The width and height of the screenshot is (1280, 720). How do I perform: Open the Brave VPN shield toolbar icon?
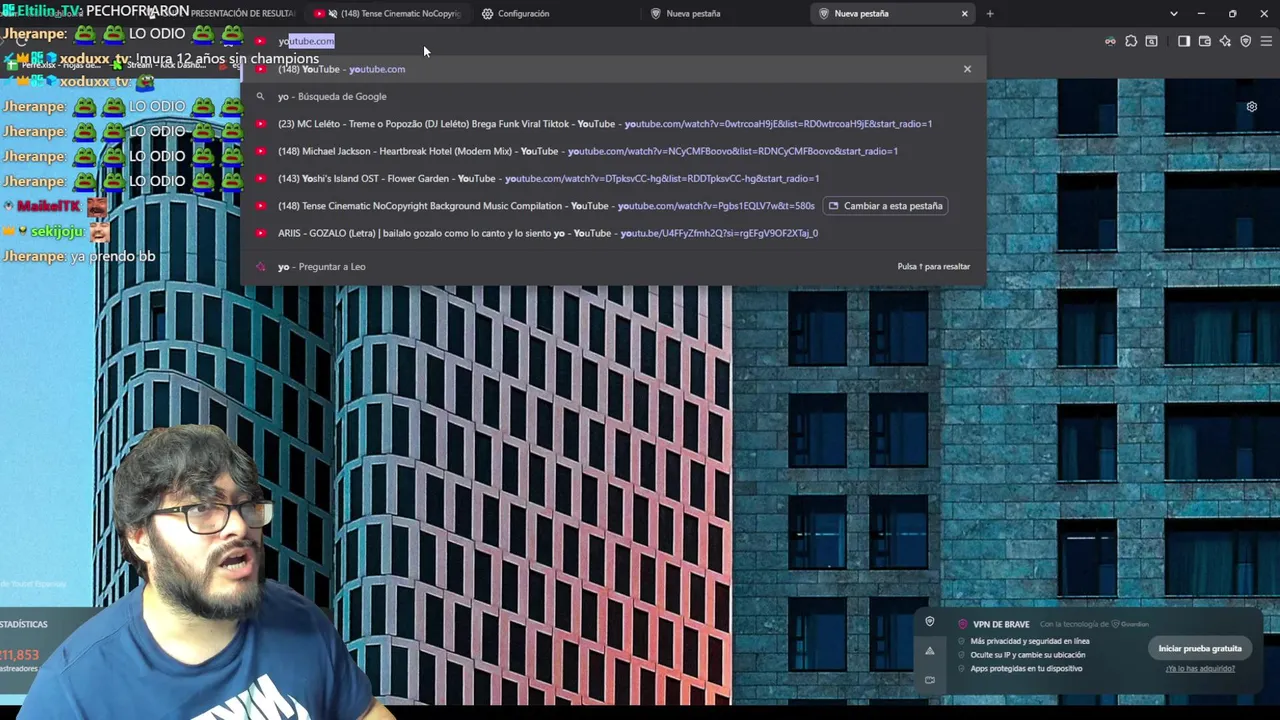(1246, 41)
